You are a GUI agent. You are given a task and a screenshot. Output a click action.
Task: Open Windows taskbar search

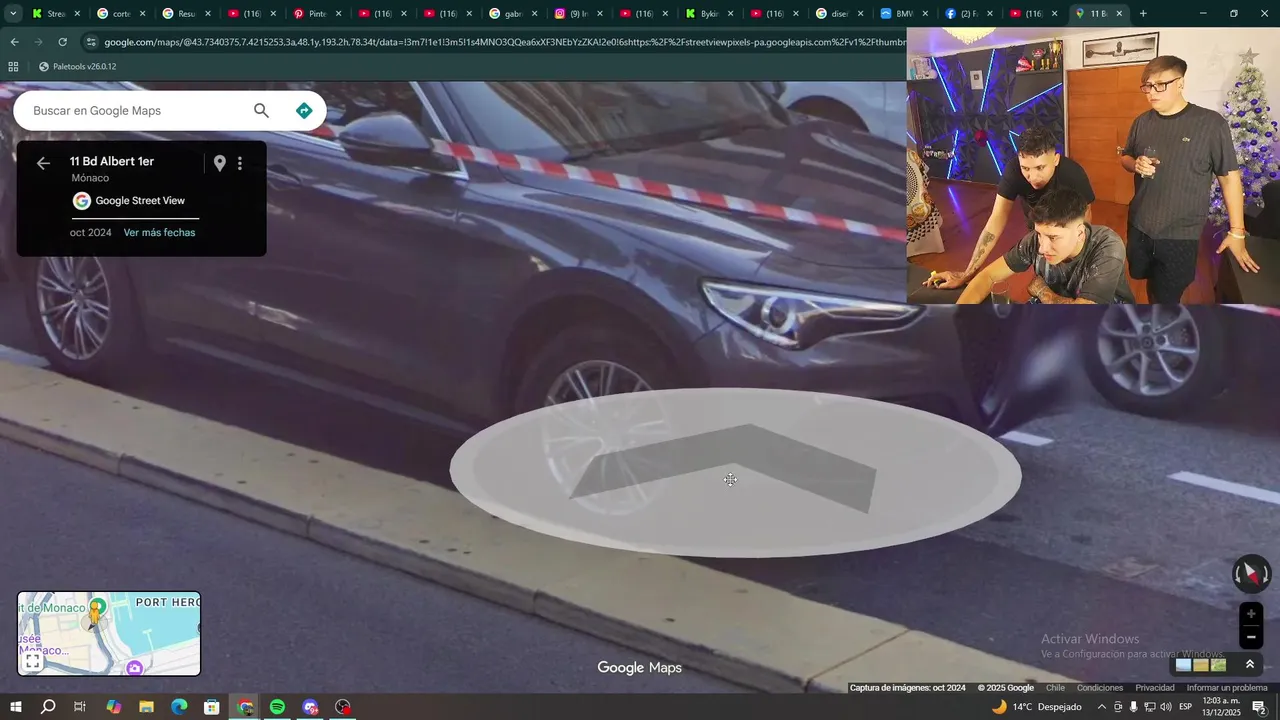(x=48, y=707)
